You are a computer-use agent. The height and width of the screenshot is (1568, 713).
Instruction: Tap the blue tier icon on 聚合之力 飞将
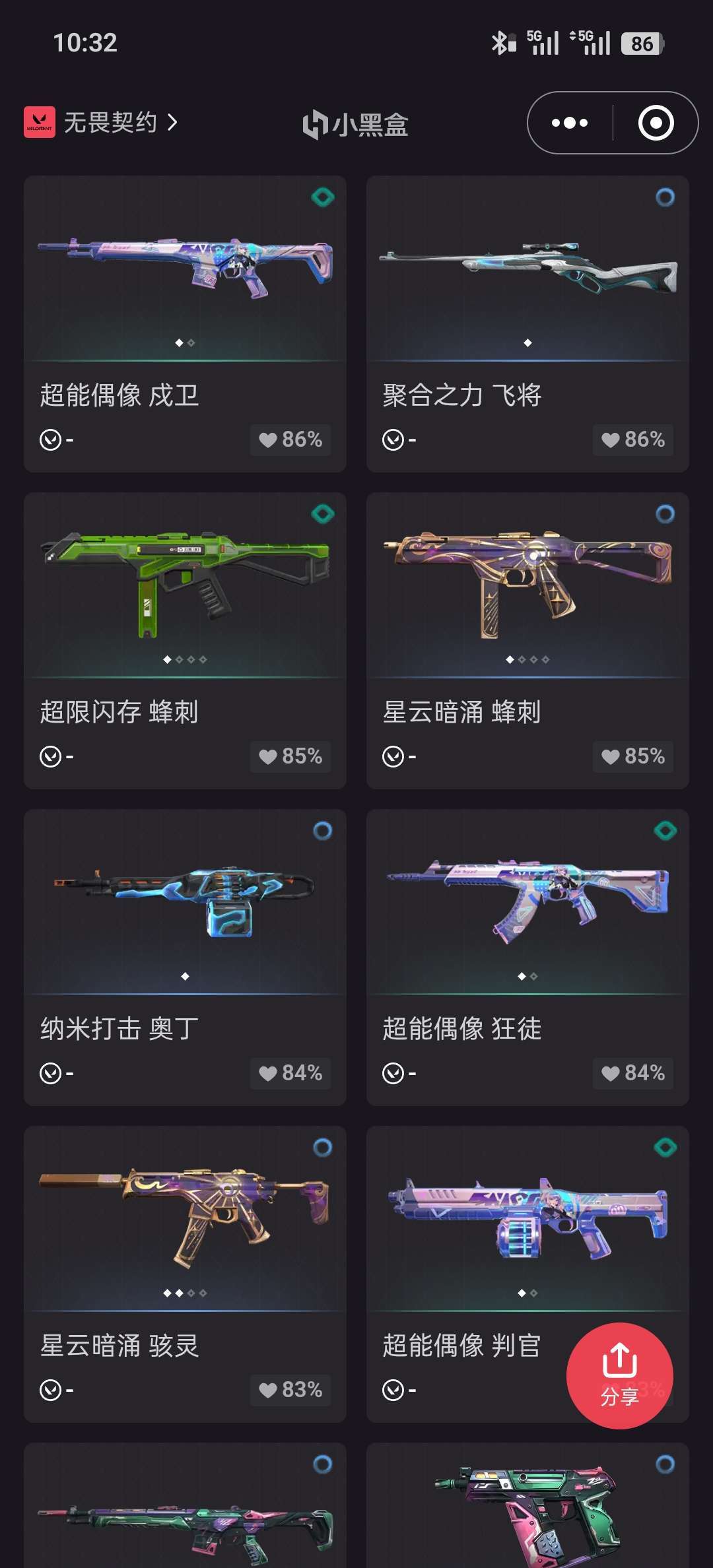point(665,197)
